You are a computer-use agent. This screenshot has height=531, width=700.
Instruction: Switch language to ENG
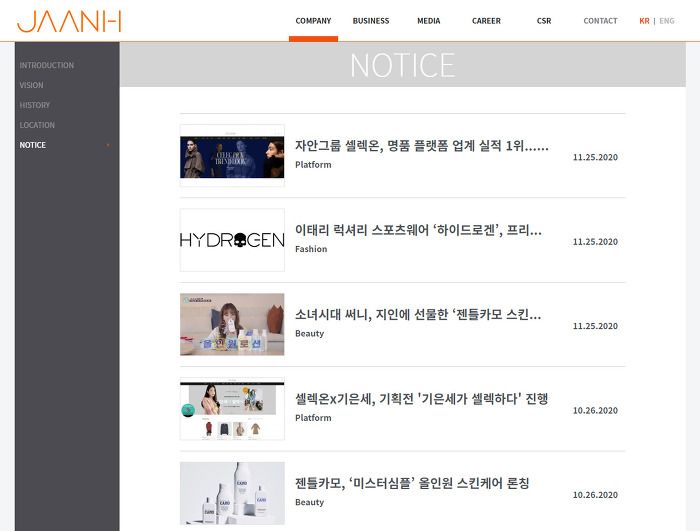(x=667, y=21)
